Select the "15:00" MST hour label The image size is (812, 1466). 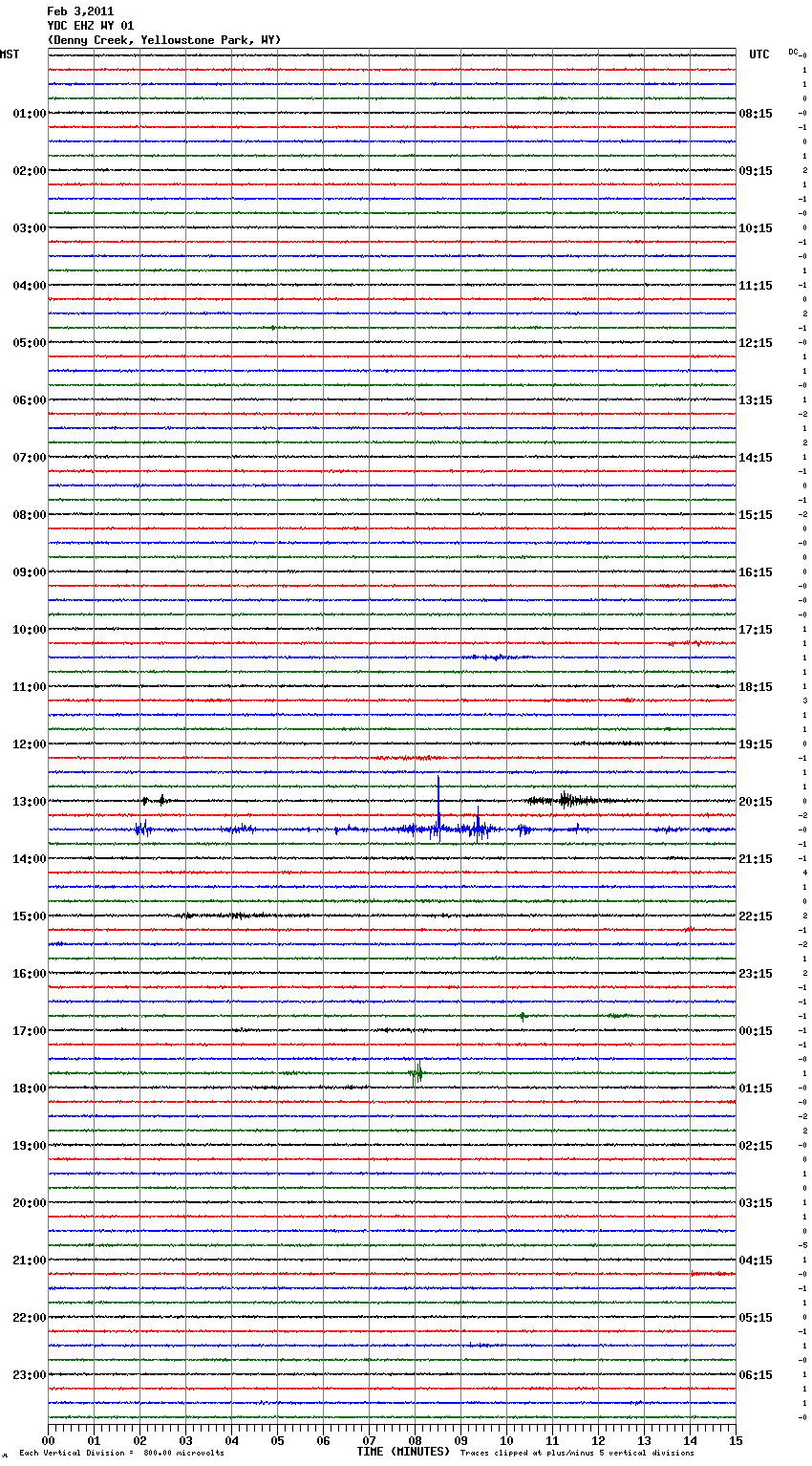[30, 916]
